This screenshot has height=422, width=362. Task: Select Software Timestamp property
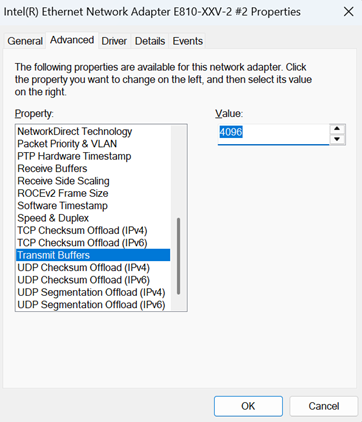pos(93,206)
